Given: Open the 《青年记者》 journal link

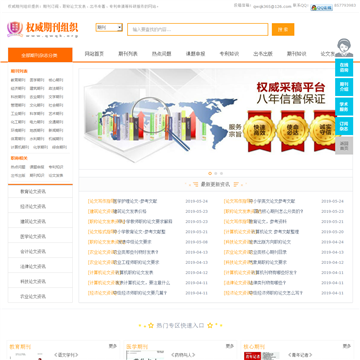Looking at the screenshot, I should [x=300, y=355].
